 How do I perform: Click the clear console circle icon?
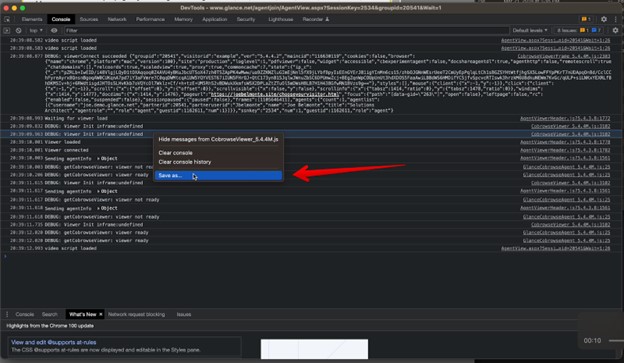point(18,30)
